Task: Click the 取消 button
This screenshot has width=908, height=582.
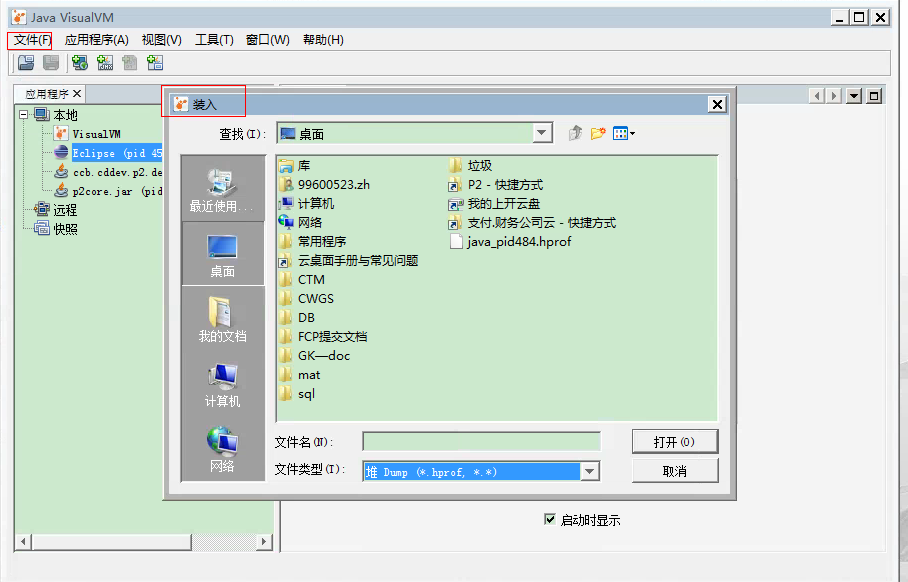Action: tap(675, 471)
